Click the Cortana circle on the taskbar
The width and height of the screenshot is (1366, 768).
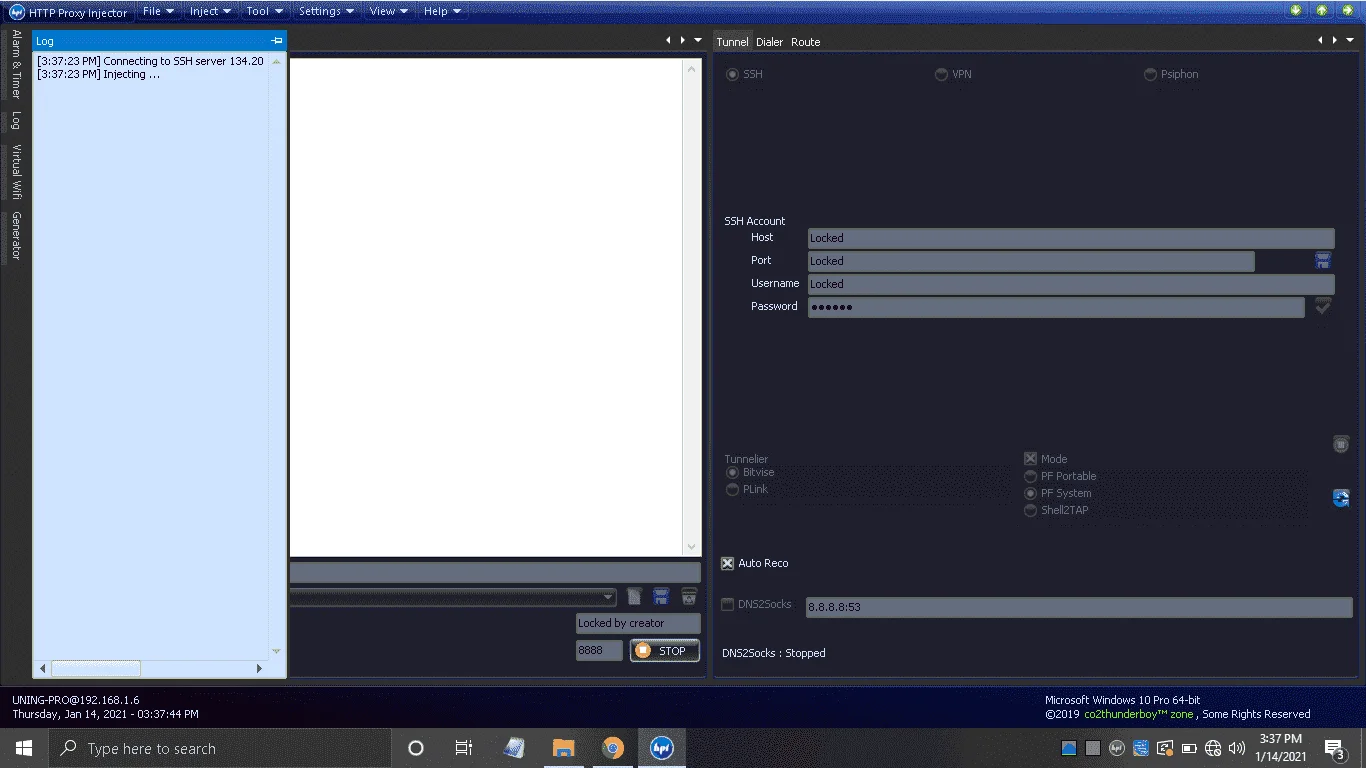point(416,748)
